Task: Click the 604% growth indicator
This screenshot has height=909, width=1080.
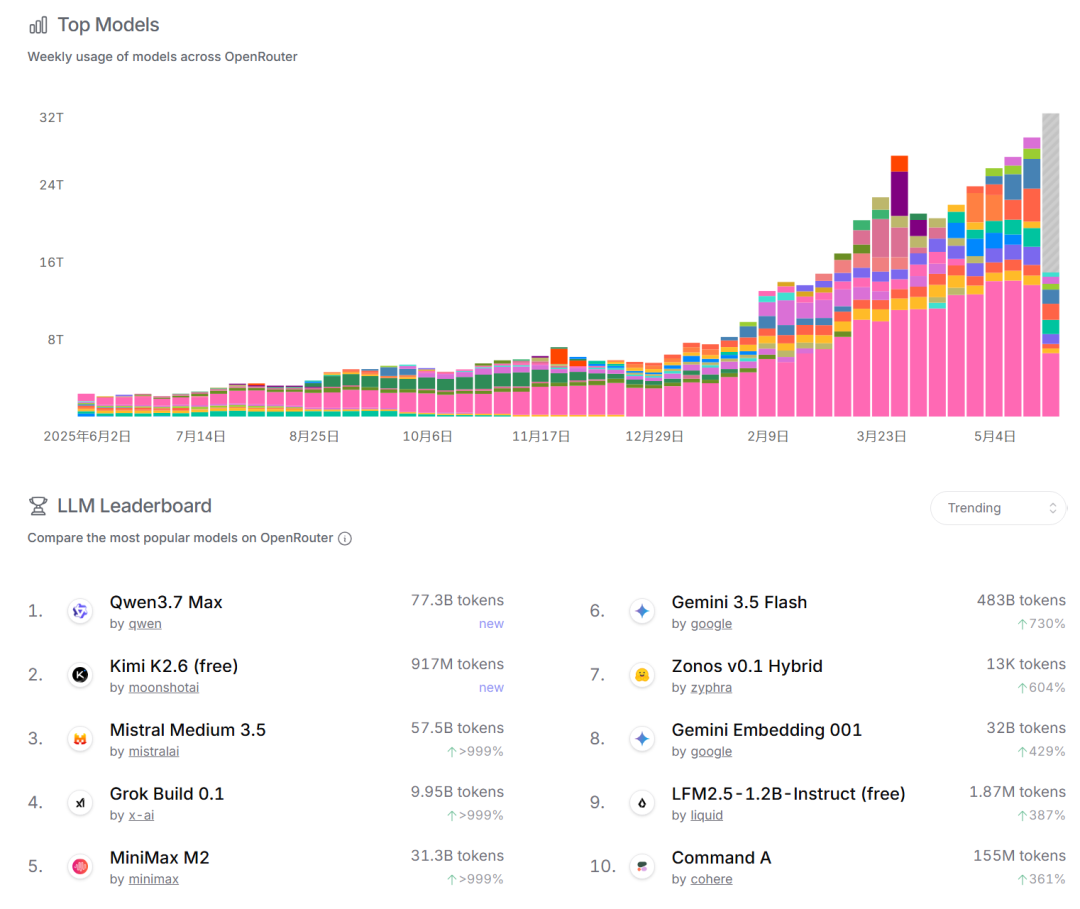Action: pyautogui.click(x=1041, y=688)
